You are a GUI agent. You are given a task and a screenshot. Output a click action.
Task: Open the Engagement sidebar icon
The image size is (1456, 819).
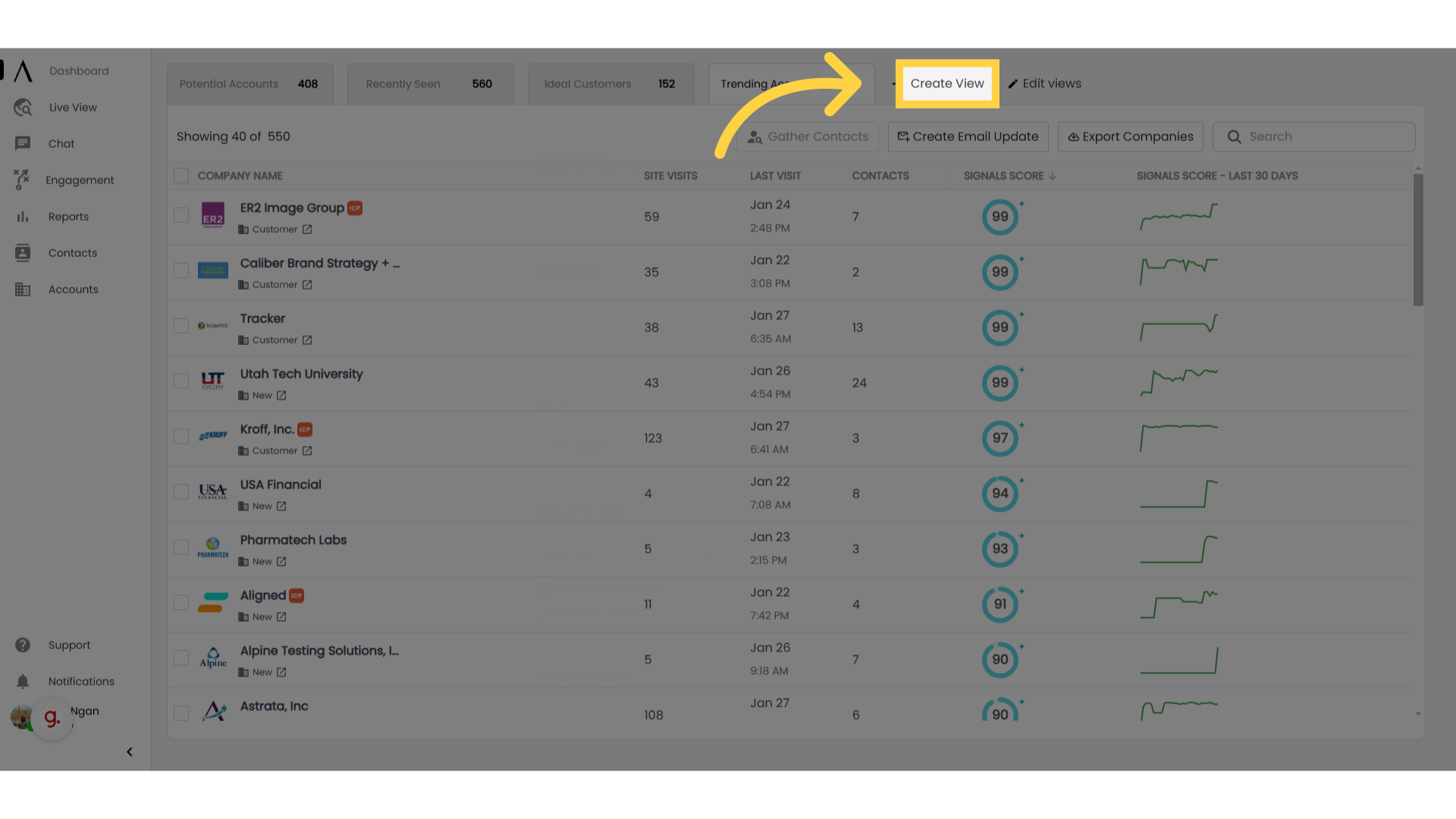tap(22, 180)
